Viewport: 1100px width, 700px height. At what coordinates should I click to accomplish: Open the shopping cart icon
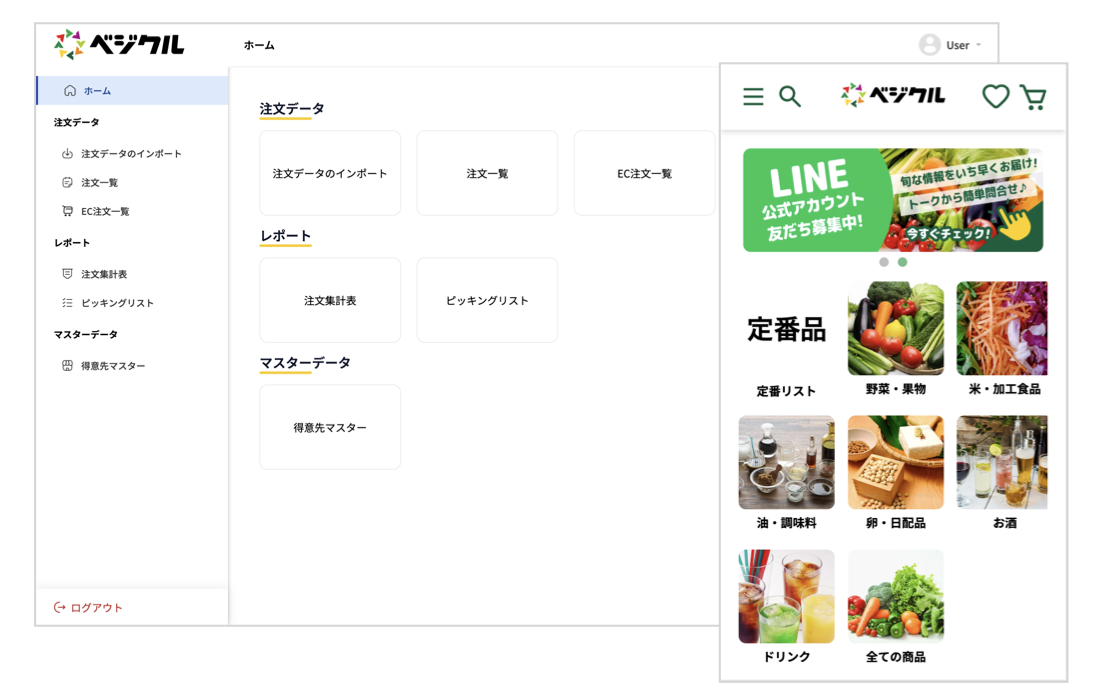pyautogui.click(x=1033, y=96)
